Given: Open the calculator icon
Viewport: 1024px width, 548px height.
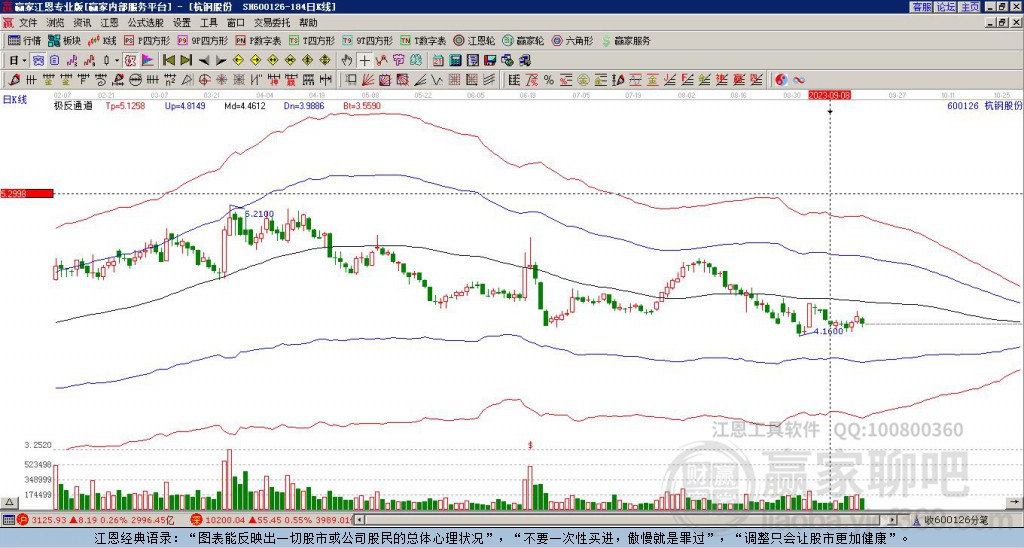Looking at the screenshot, I should [x=455, y=61].
